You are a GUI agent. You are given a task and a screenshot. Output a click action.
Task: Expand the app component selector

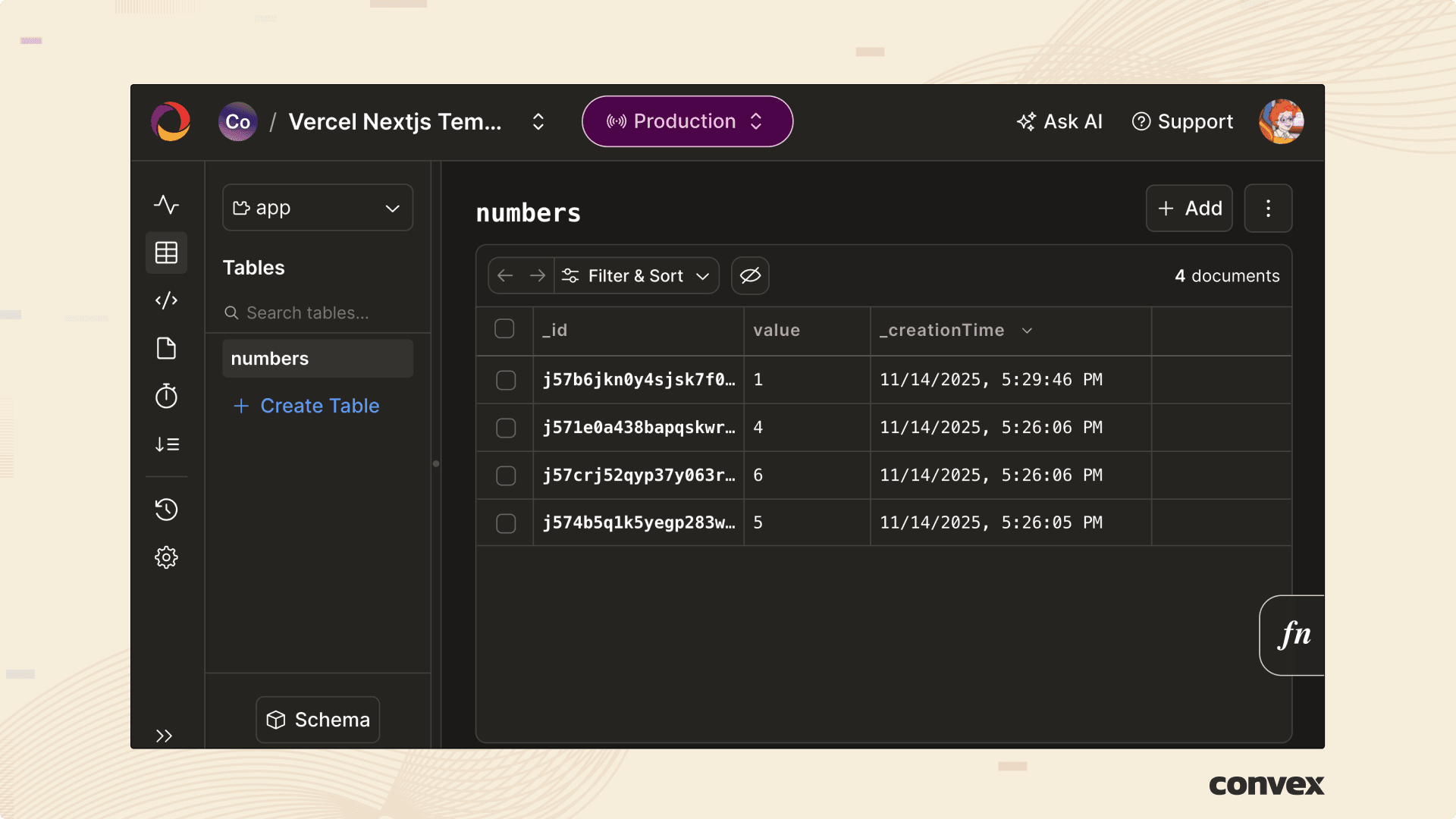tap(317, 208)
